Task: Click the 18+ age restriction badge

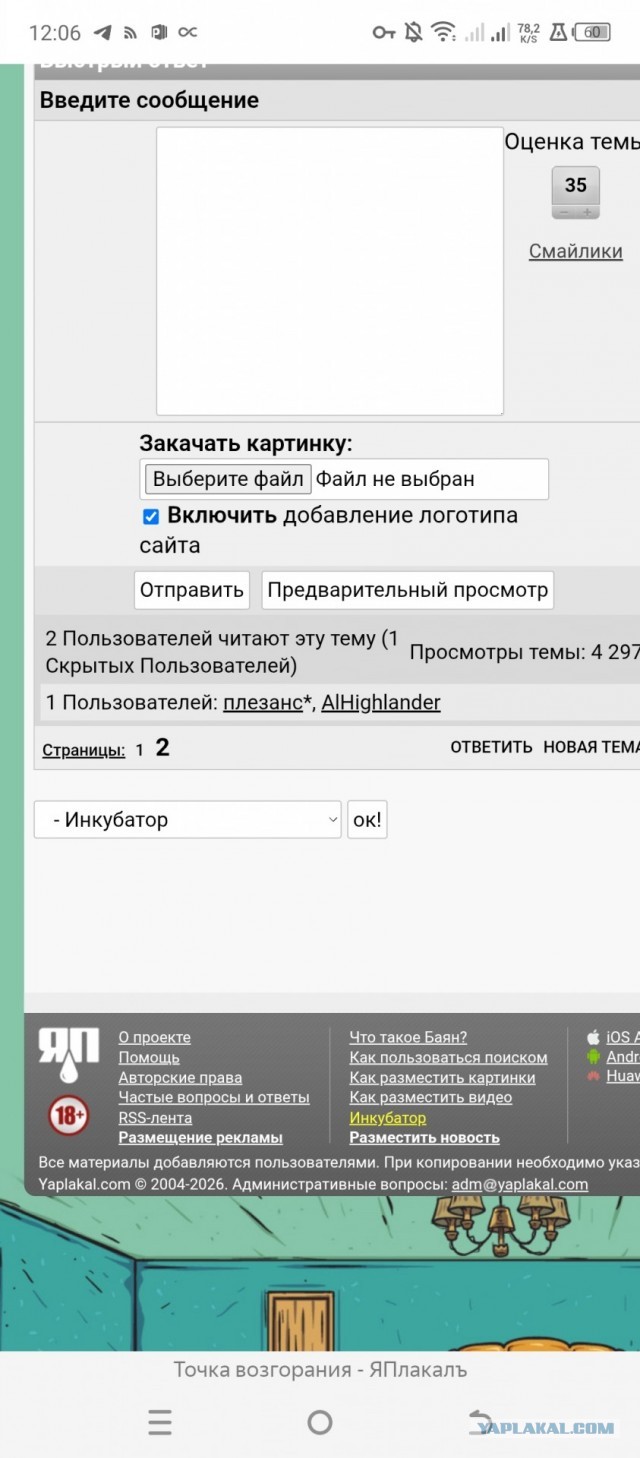Action: point(69,1116)
